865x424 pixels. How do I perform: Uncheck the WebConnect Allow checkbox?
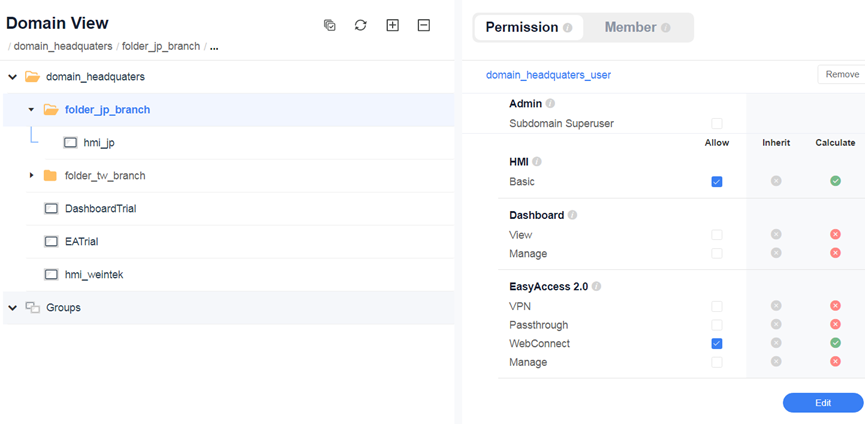[717, 344]
